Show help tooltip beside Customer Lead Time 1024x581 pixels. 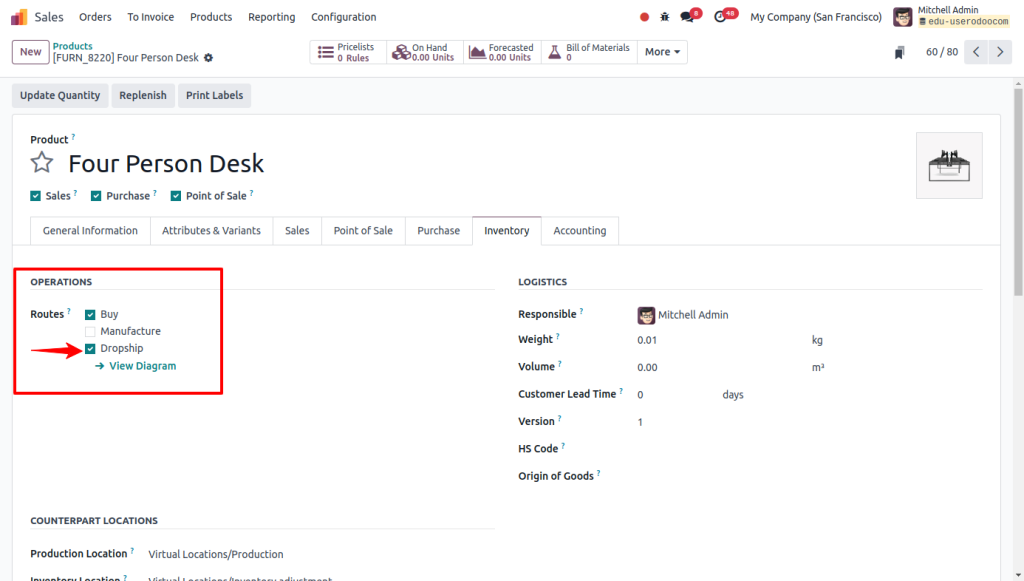tap(621, 391)
